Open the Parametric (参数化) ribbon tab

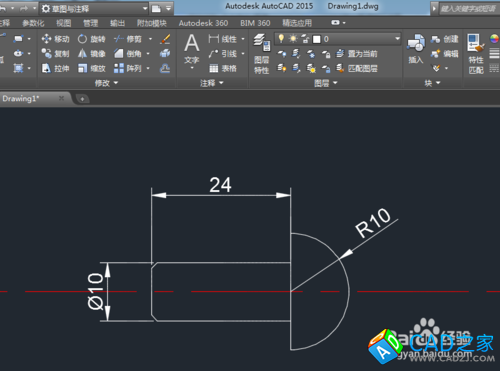[33, 23]
